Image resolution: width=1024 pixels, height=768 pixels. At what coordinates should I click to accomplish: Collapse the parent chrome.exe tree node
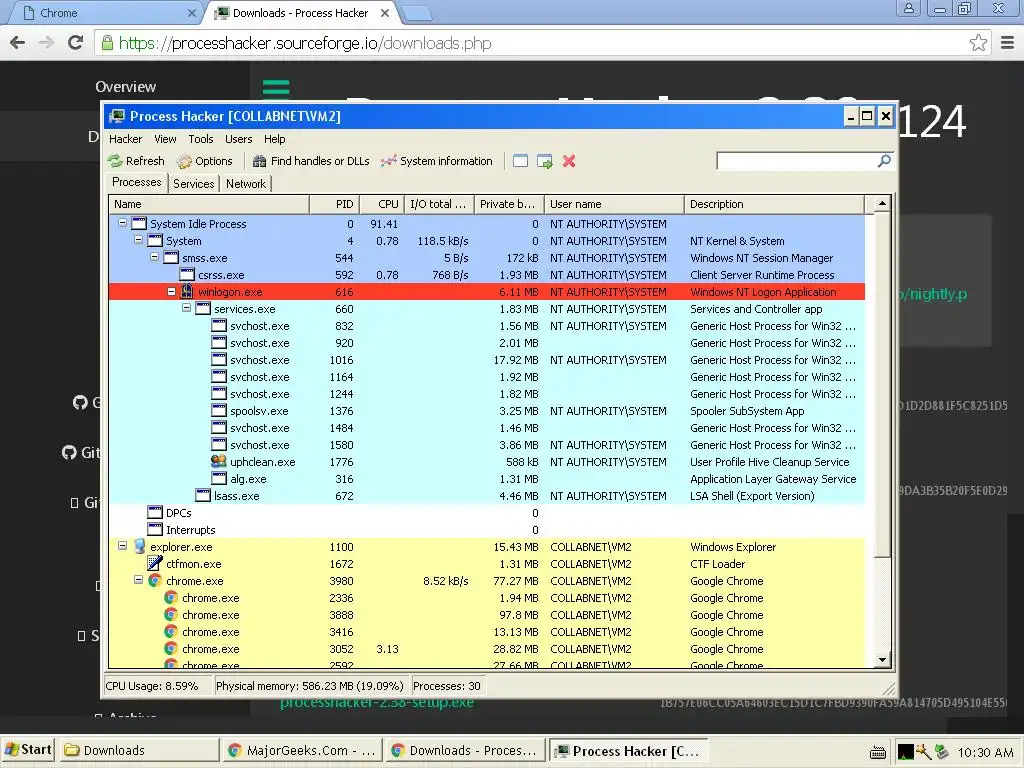point(138,579)
